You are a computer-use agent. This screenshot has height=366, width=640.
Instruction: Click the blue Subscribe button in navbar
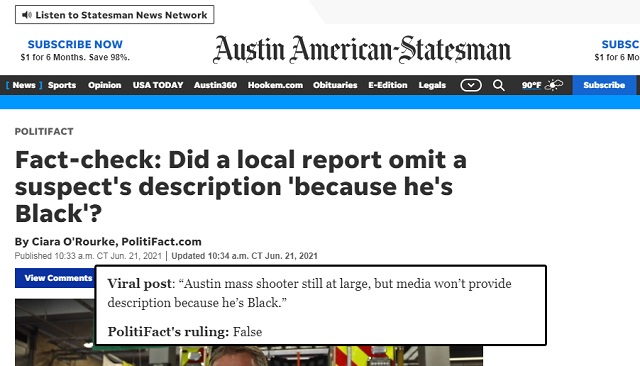click(x=604, y=85)
